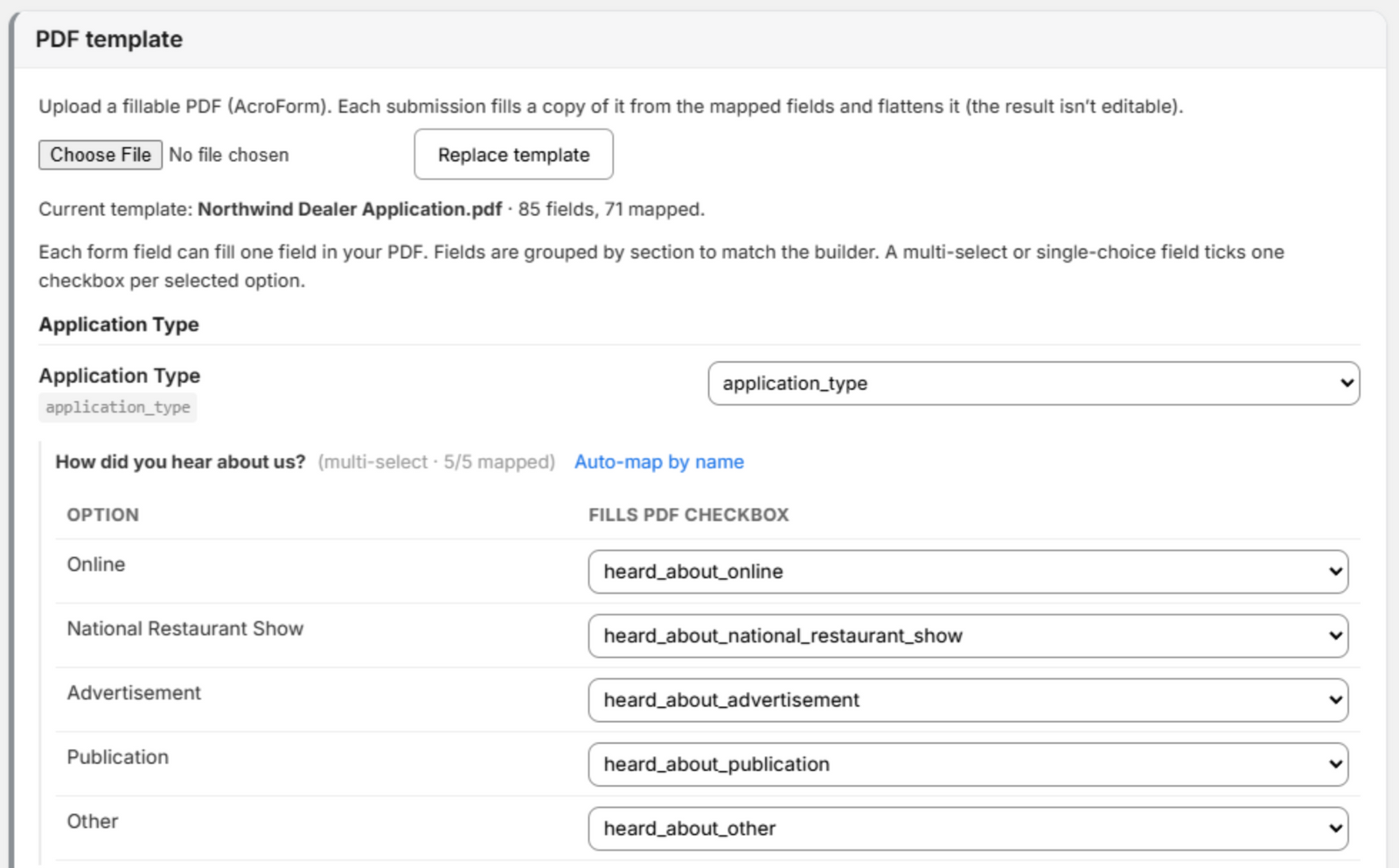This screenshot has height=868, width=1399.
Task: Click the 'Online' option label
Action: pyautogui.click(x=96, y=565)
